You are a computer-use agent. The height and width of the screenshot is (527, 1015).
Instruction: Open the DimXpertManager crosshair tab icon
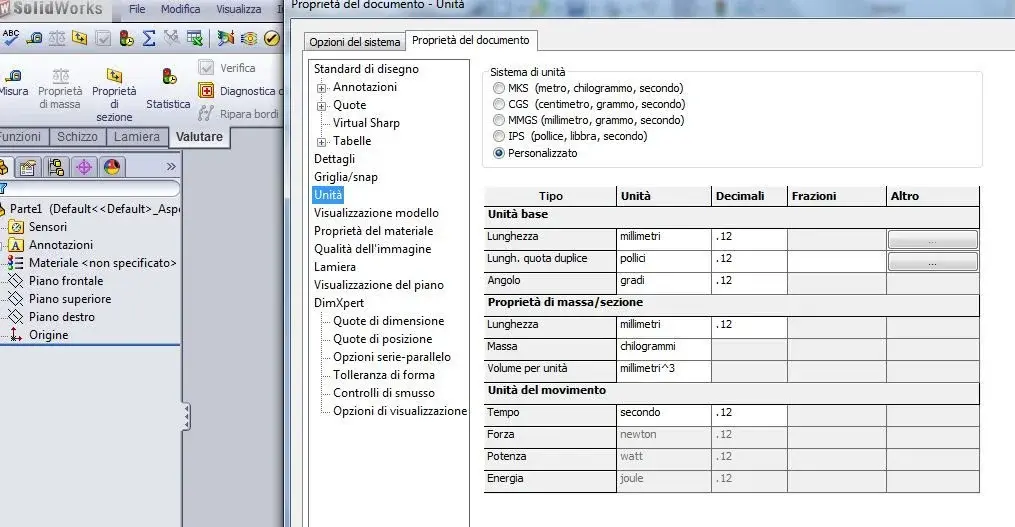tap(84, 168)
